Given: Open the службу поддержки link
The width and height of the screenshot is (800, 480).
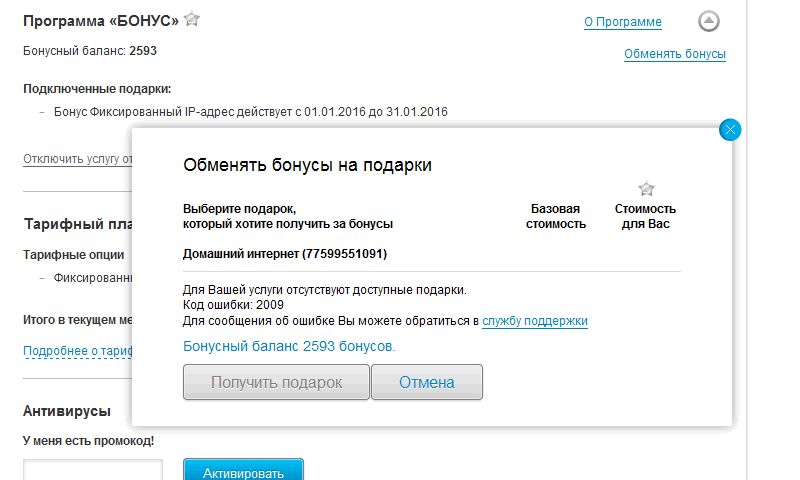Looking at the screenshot, I should (x=534, y=321).
